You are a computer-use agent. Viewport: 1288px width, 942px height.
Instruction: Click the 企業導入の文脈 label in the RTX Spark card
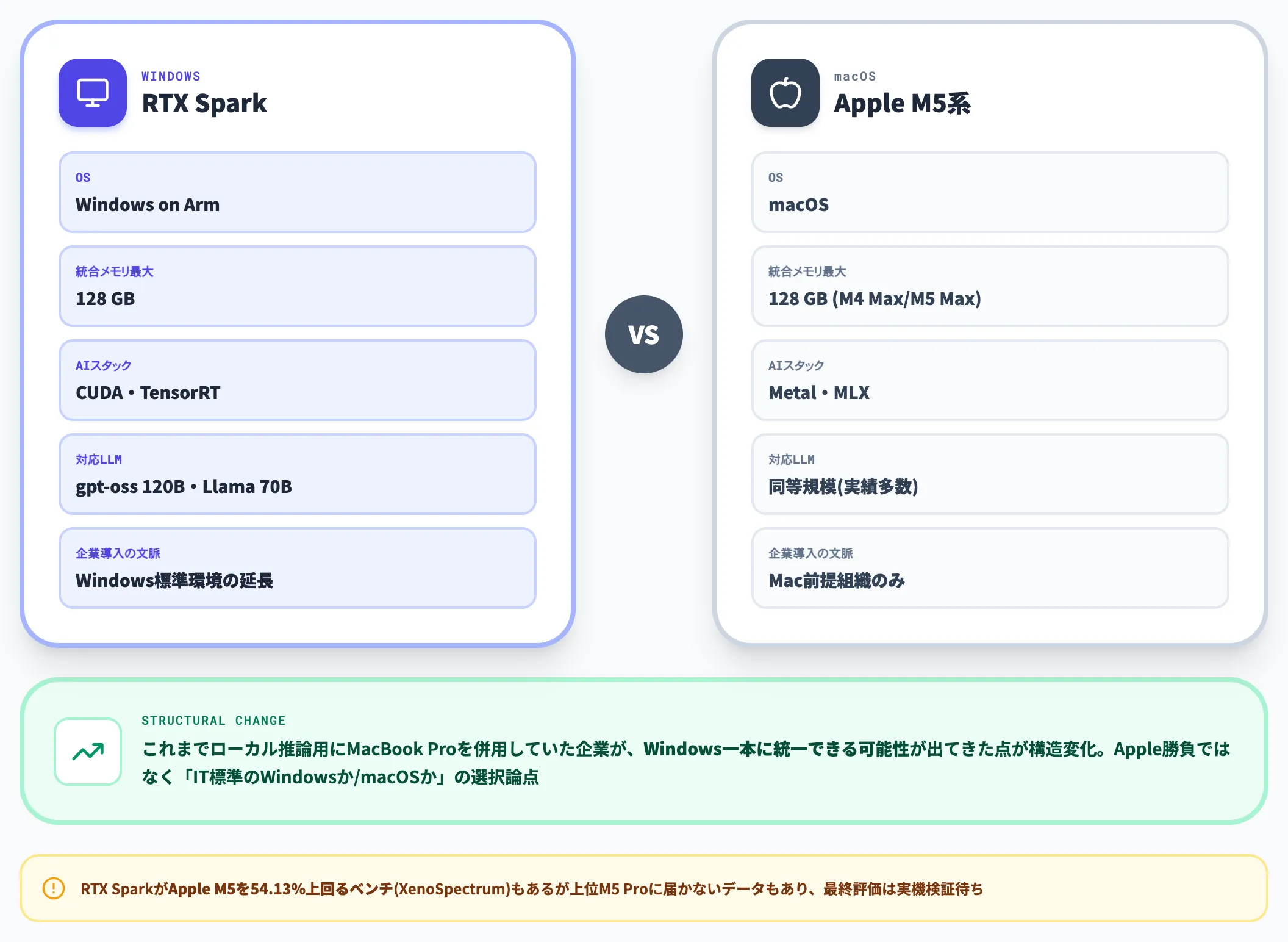[118, 553]
